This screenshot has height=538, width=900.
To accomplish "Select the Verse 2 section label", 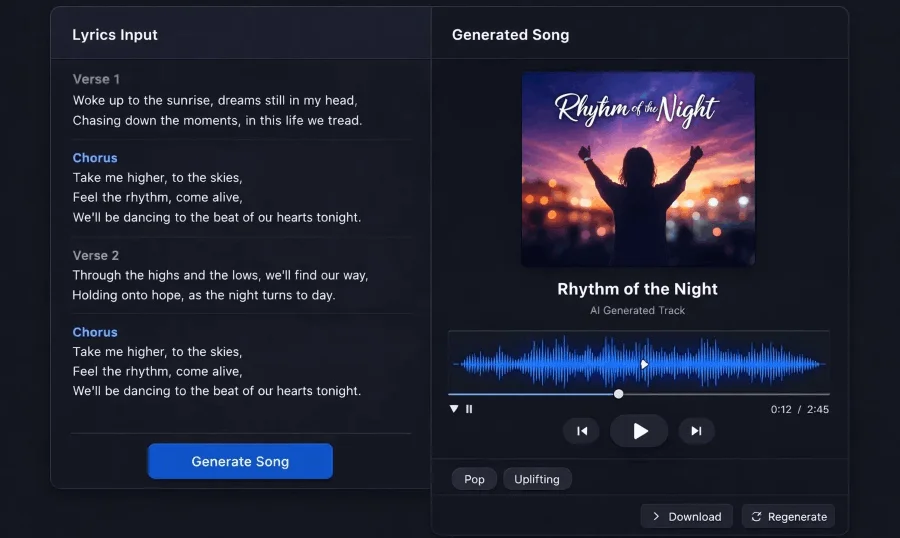I will pyautogui.click(x=96, y=255).
